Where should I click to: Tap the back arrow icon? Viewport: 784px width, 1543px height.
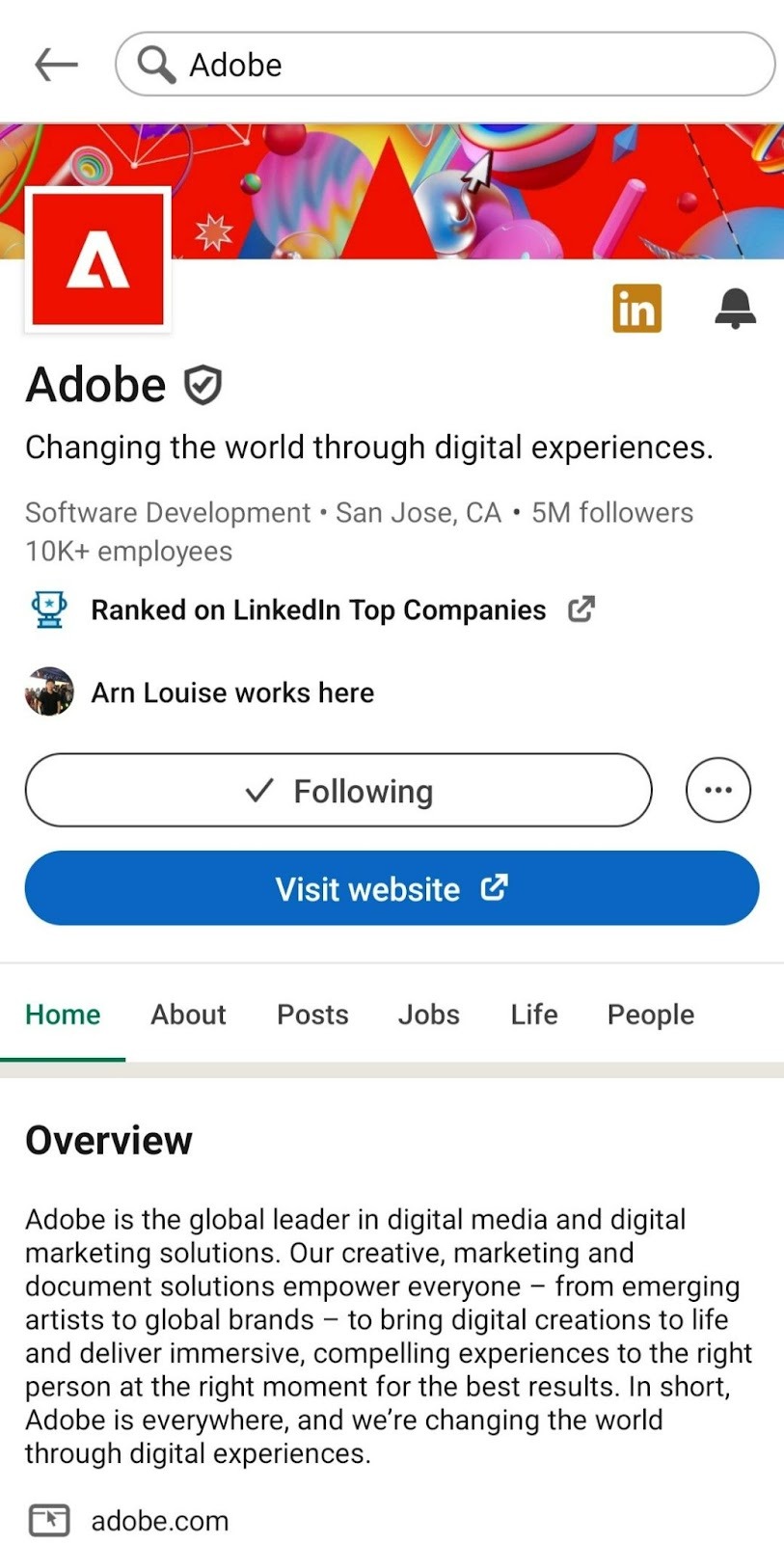point(56,65)
